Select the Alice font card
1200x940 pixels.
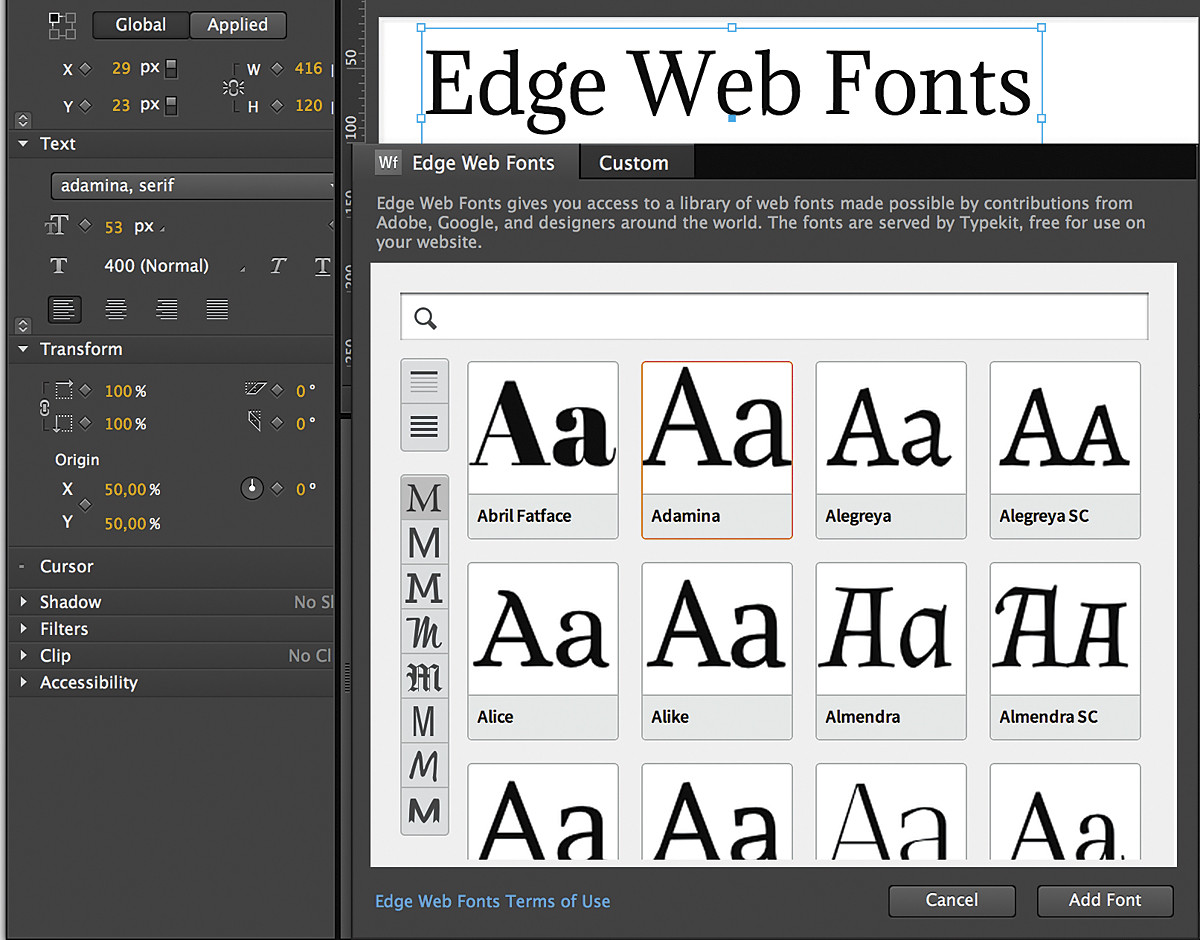(543, 651)
